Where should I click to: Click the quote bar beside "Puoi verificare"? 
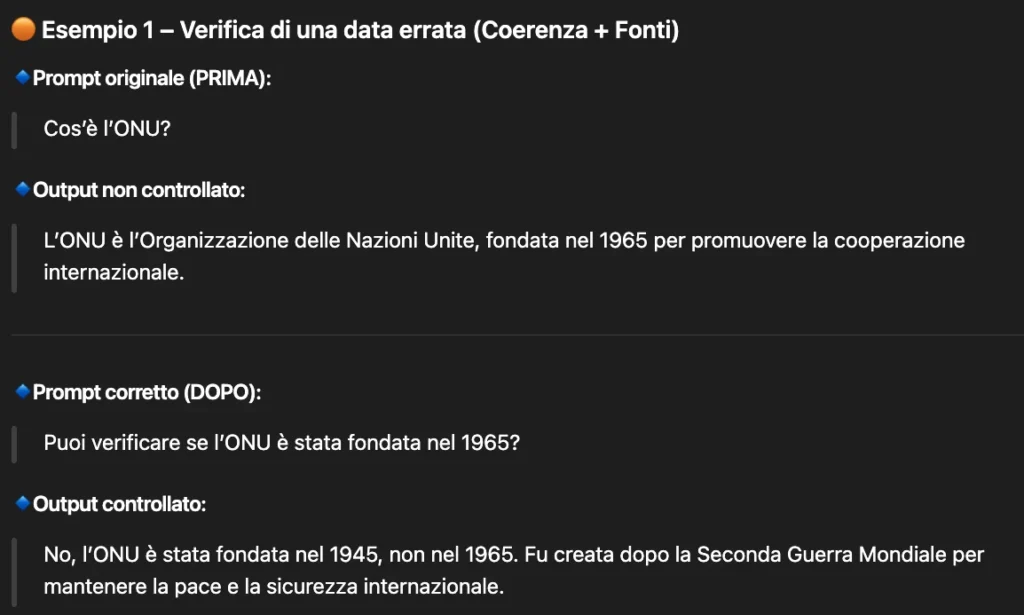pos(14,443)
